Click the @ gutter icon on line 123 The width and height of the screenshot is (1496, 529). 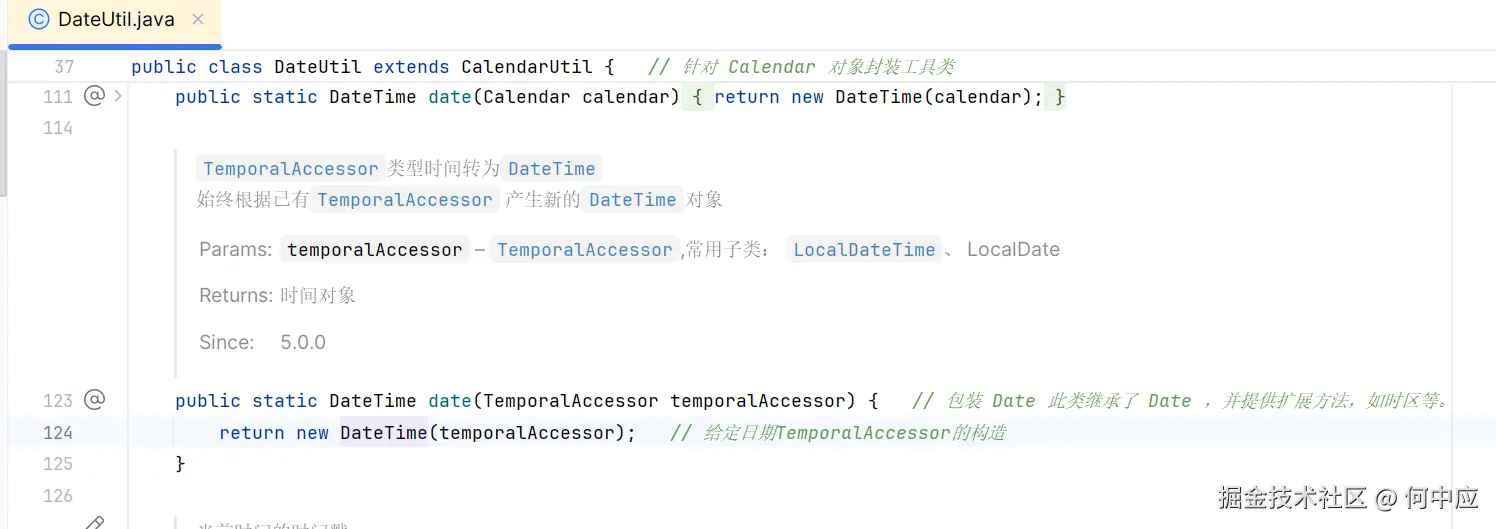point(94,400)
